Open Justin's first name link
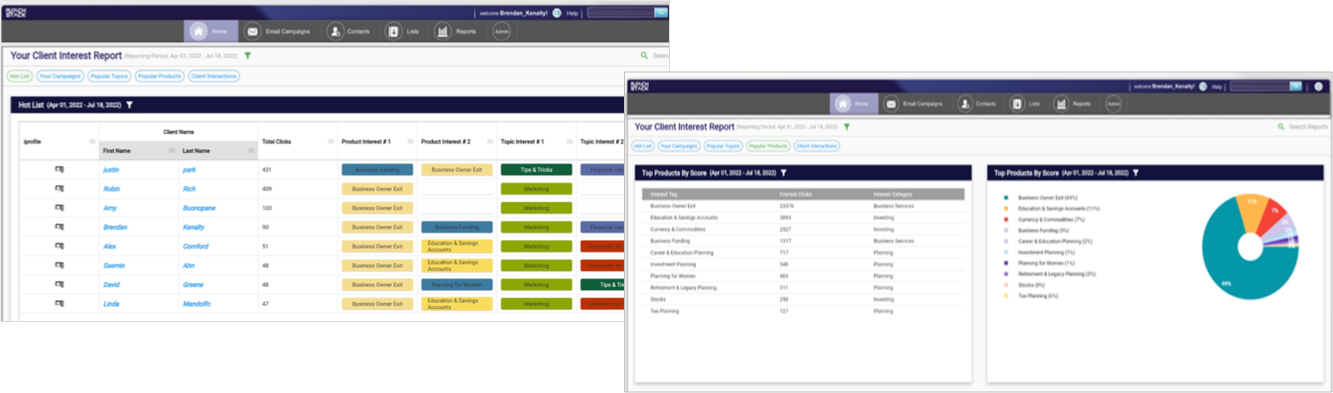This screenshot has width=1333, height=393. point(111,170)
